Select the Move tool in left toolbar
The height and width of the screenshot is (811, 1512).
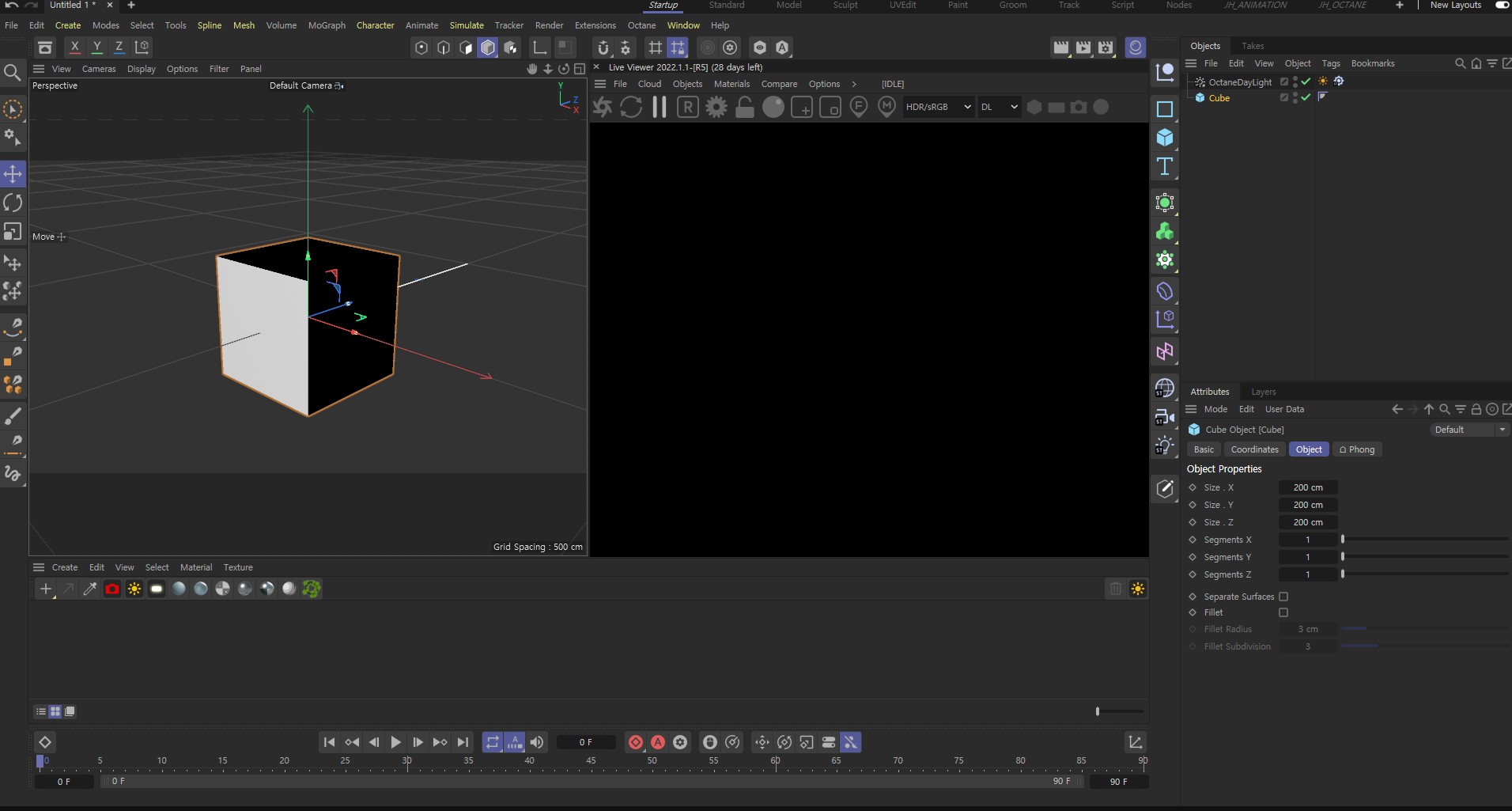point(13,174)
